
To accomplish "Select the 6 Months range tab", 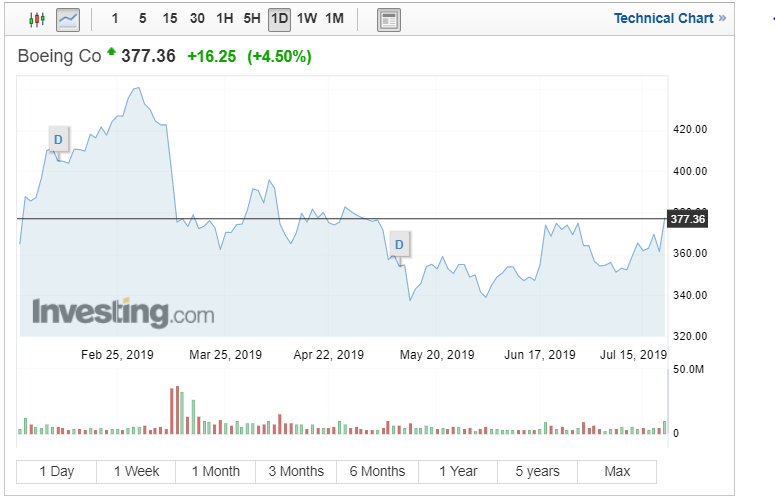I will 377,471.
